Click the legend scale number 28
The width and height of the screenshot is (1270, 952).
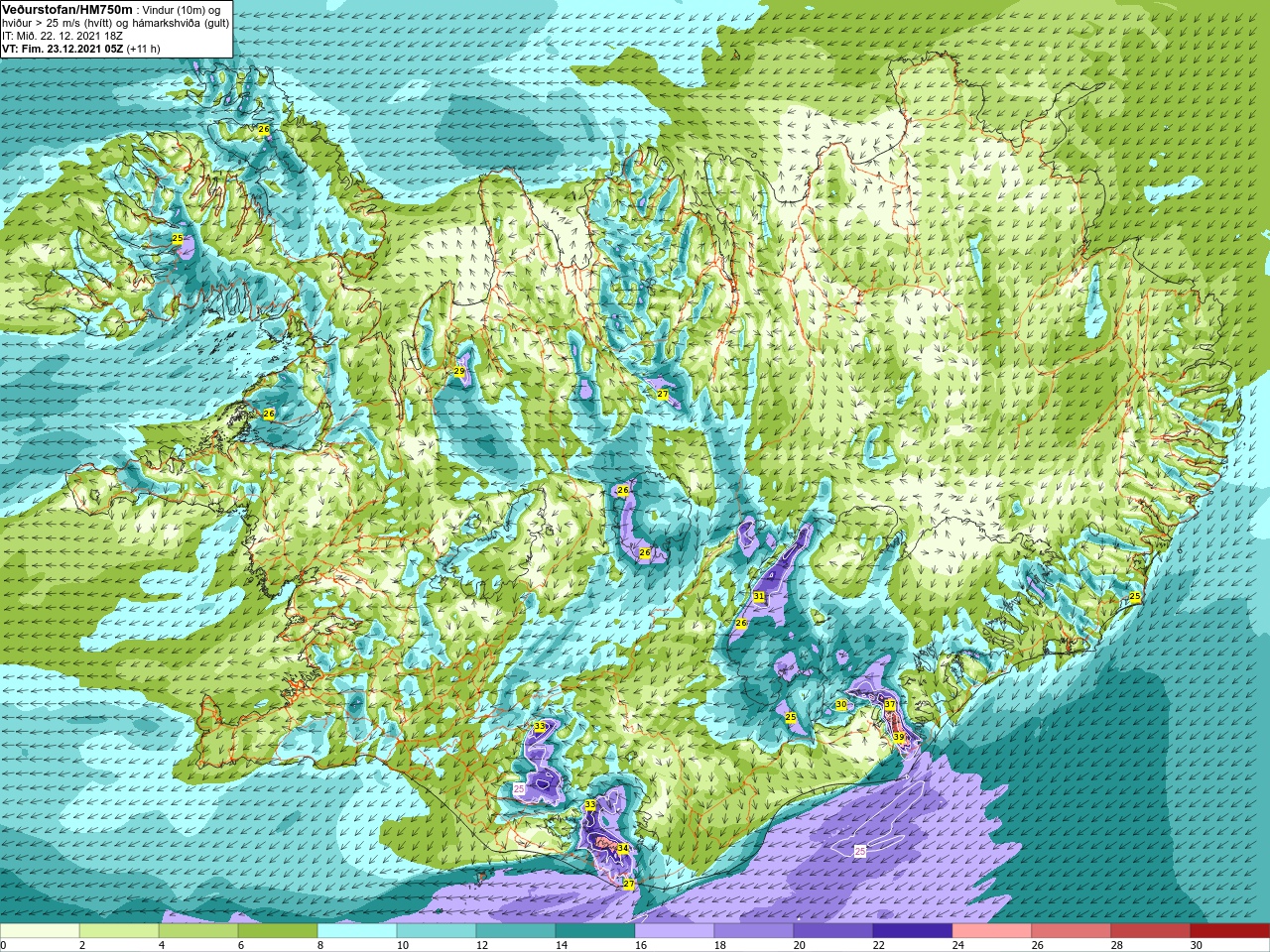(x=1117, y=945)
